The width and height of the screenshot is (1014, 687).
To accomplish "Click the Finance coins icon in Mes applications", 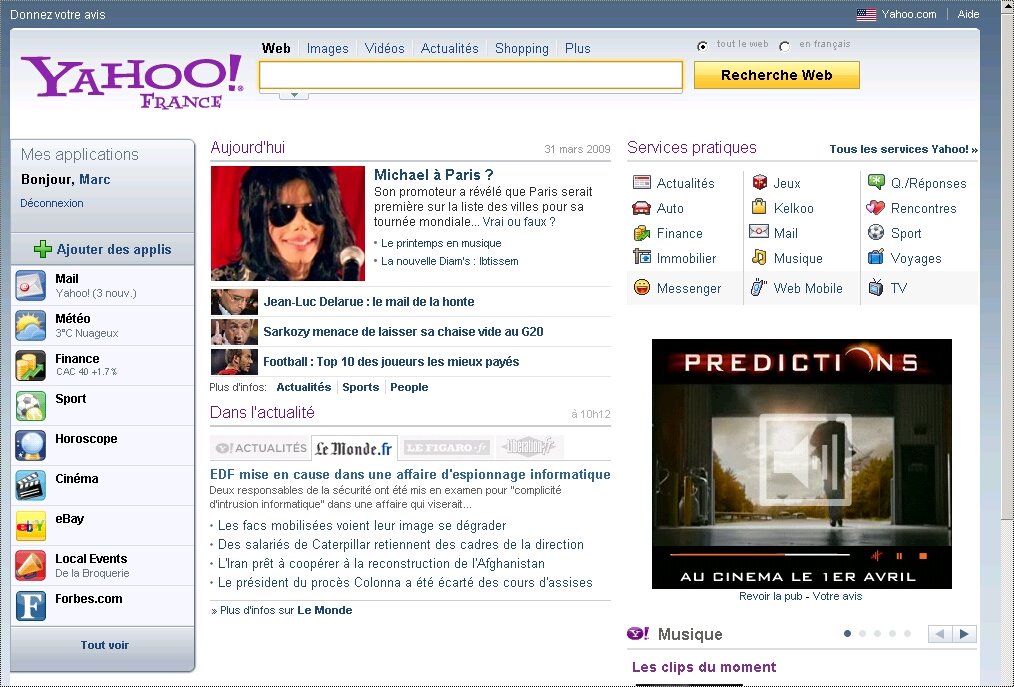I will [x=30, y=365].
